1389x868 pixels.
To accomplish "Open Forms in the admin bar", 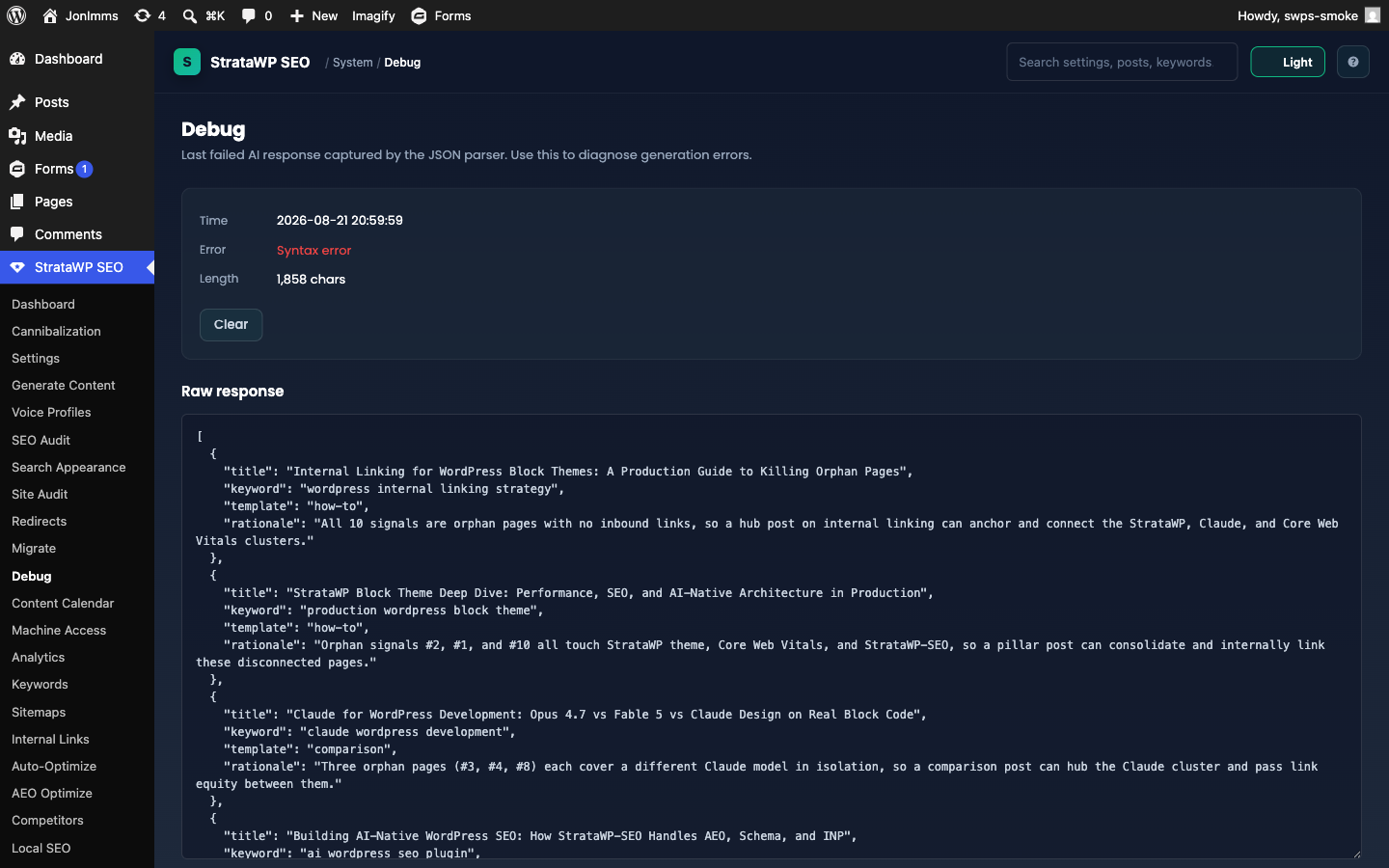I will click(441, 15).
